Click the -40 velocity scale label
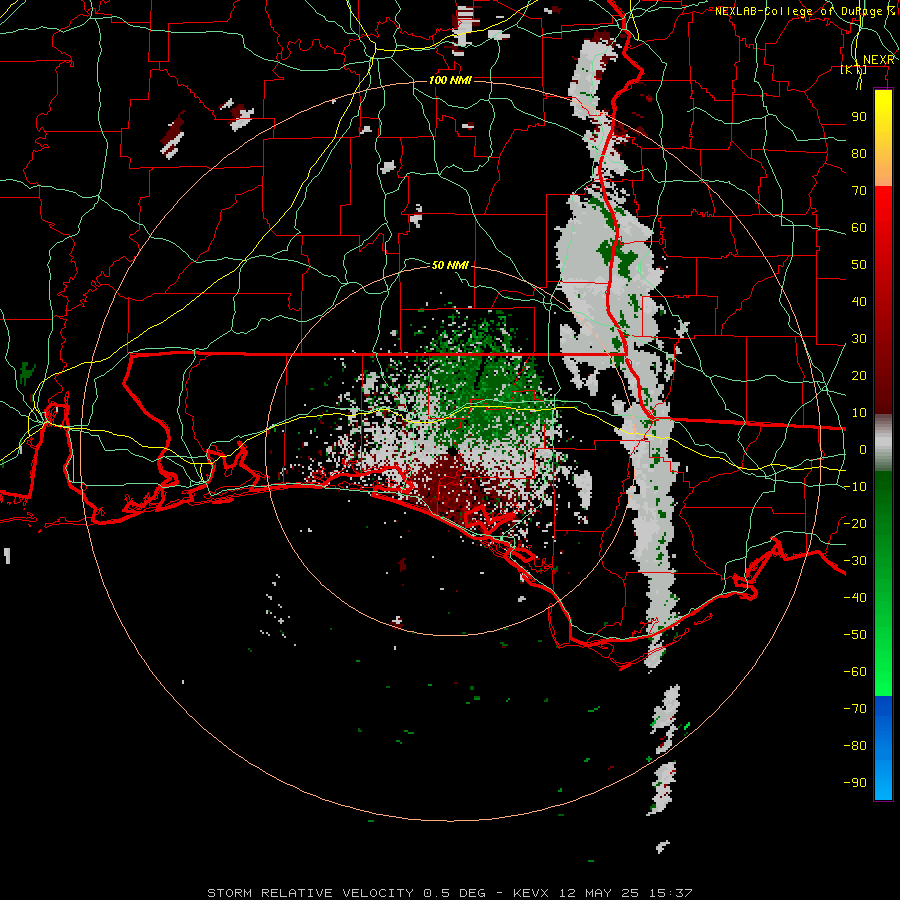The image size is (900, 900). coord(855,598)
